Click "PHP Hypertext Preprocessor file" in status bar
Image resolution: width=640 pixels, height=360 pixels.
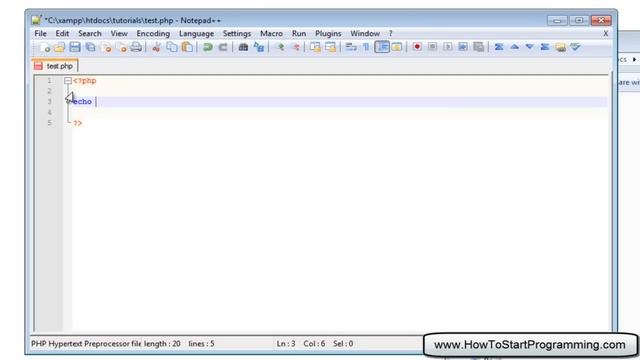[86, 344]
